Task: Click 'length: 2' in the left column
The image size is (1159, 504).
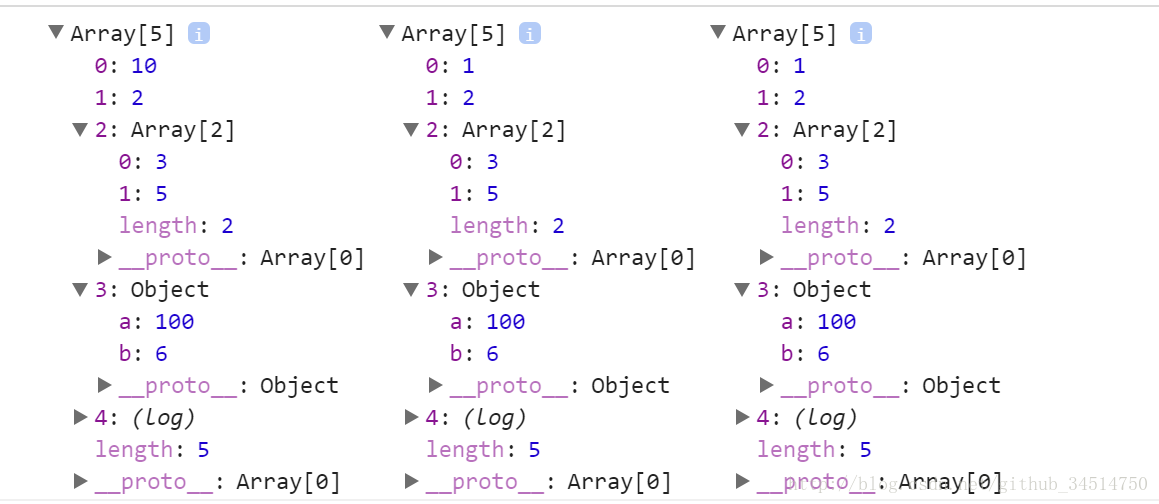Action: click(x=177, y=225)
